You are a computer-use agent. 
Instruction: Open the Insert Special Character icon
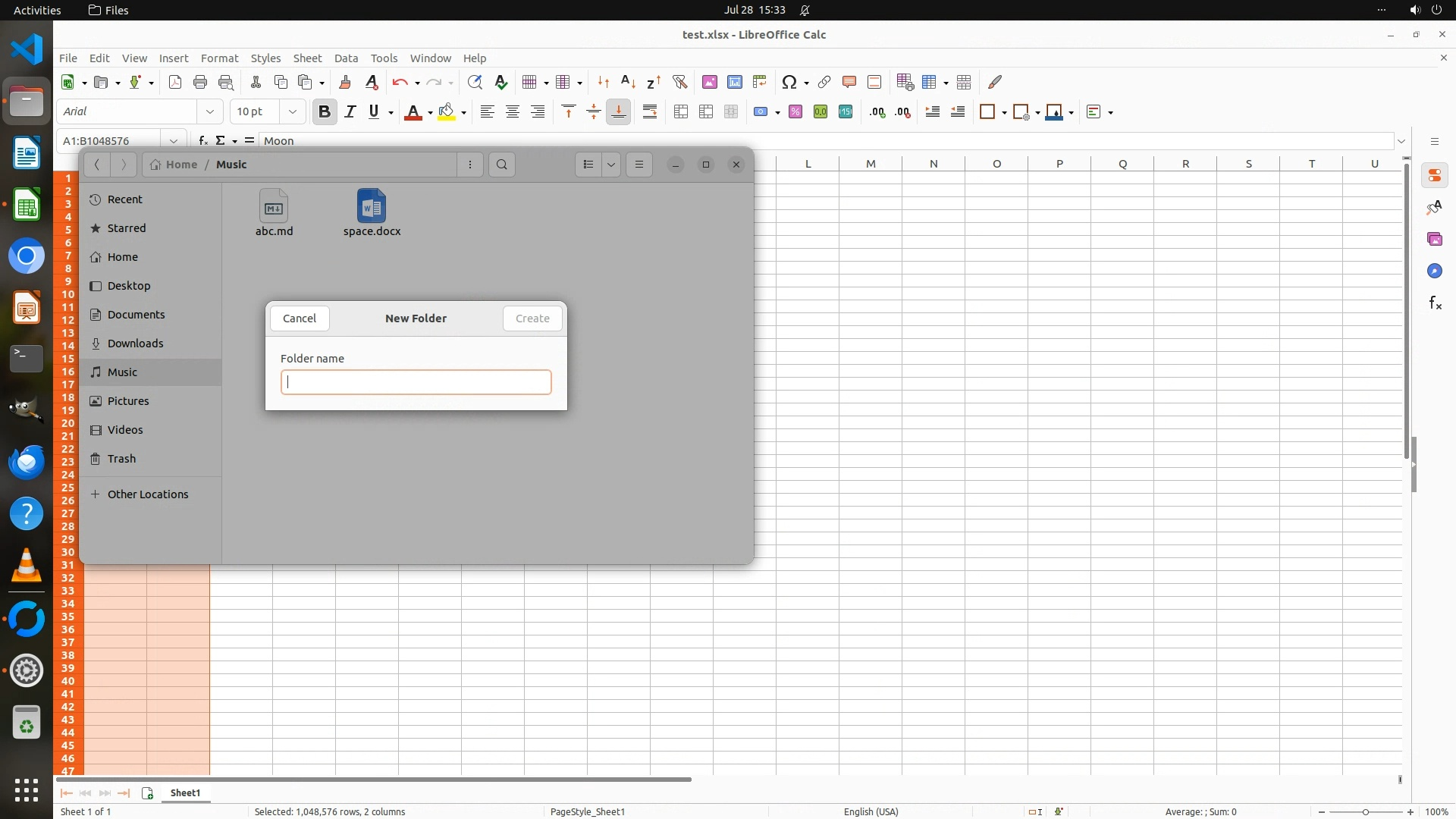pos(789,82)
